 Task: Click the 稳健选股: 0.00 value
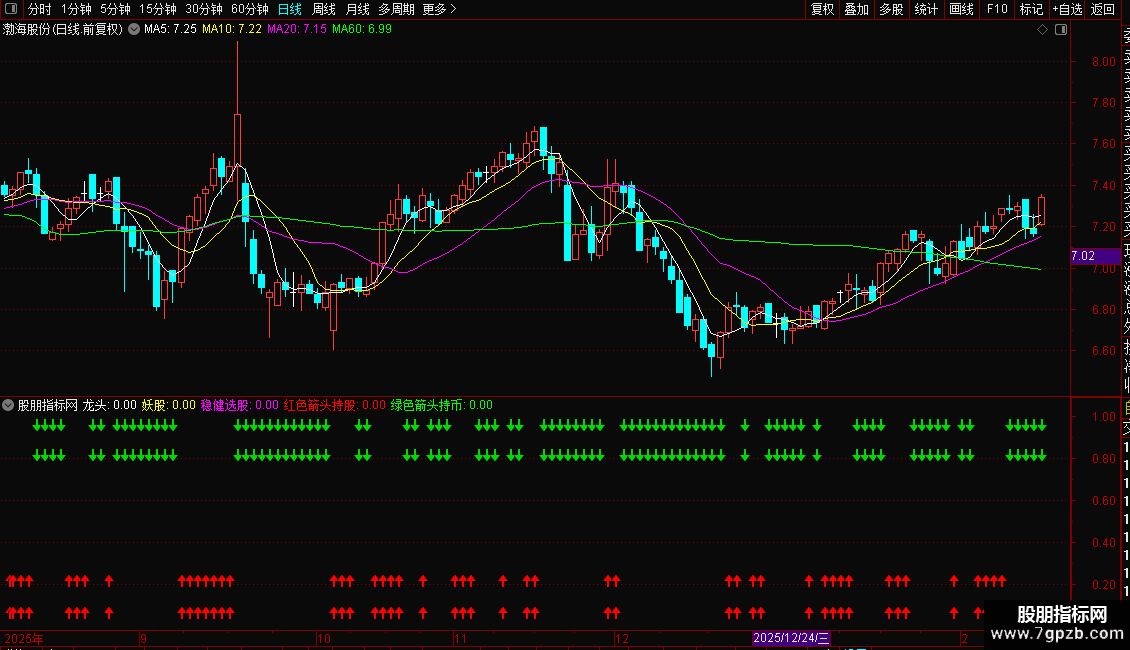[x=239, y=405]
